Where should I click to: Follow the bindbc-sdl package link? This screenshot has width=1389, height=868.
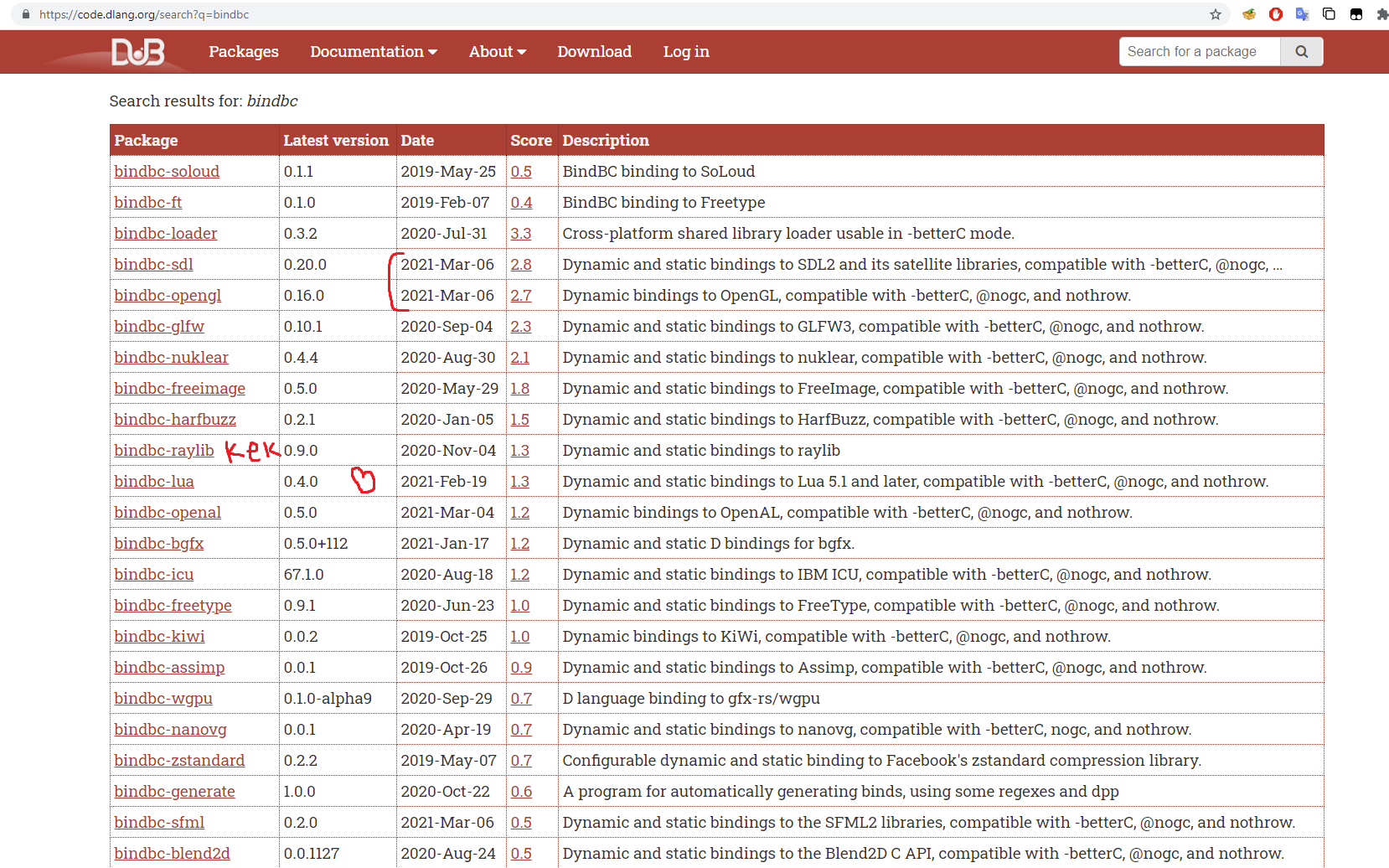[154, 265]
